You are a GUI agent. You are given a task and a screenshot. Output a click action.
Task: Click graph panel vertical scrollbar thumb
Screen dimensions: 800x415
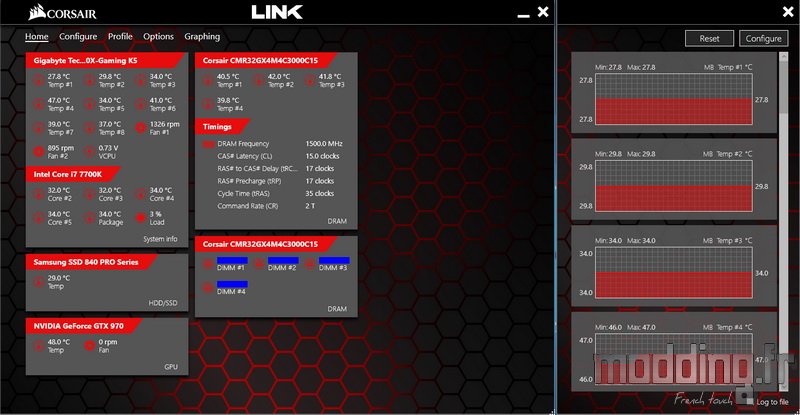784,86
